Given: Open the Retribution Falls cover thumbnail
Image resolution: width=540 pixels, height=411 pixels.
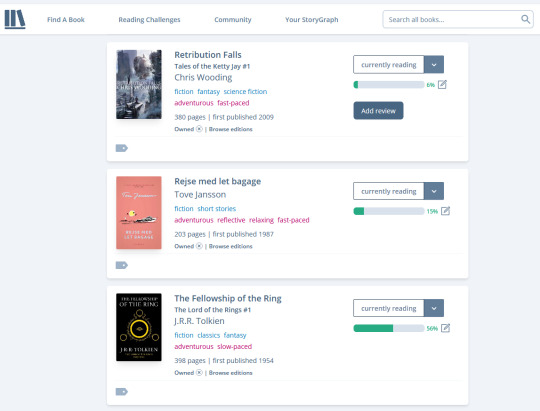Looking at the screenshot, I should (x=139, y=84).
